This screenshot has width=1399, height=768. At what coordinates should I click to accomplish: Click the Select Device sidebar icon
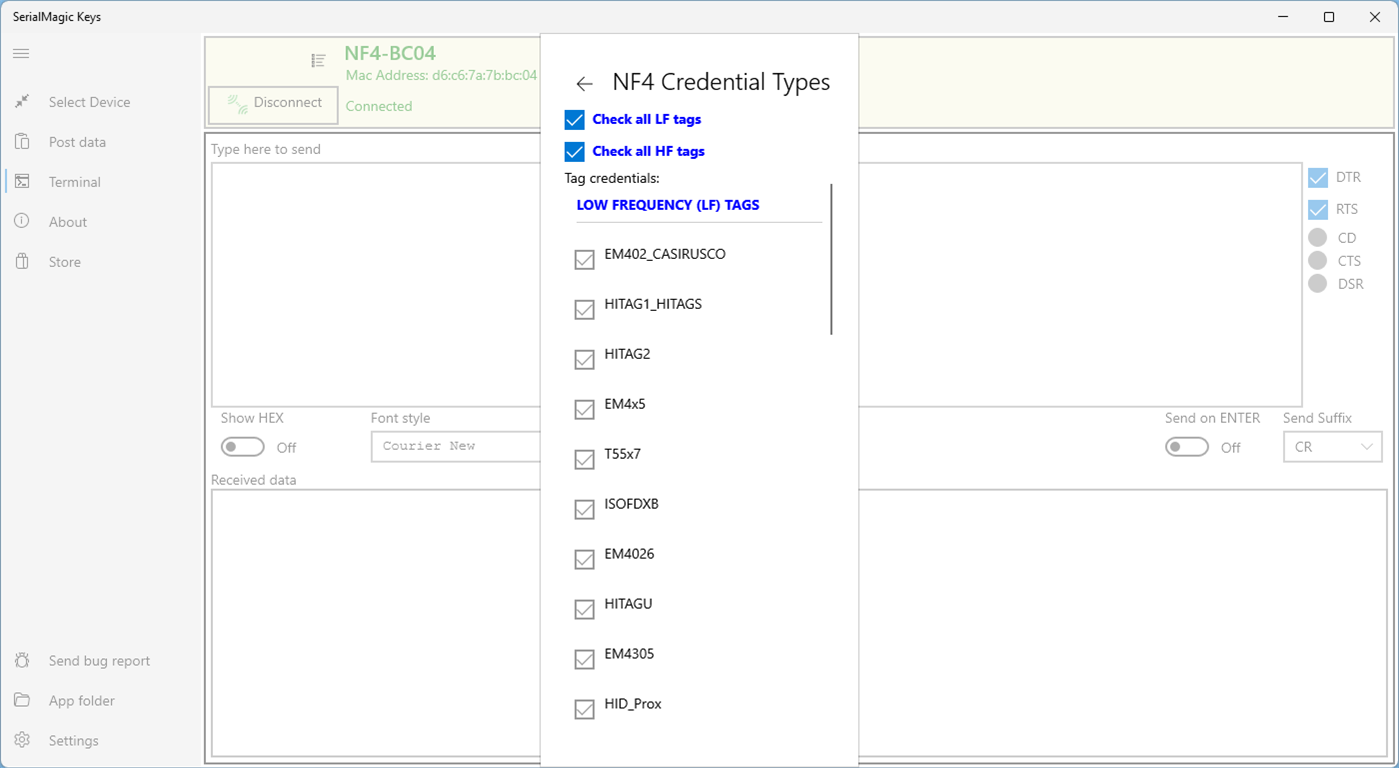(x=22, y=102)
